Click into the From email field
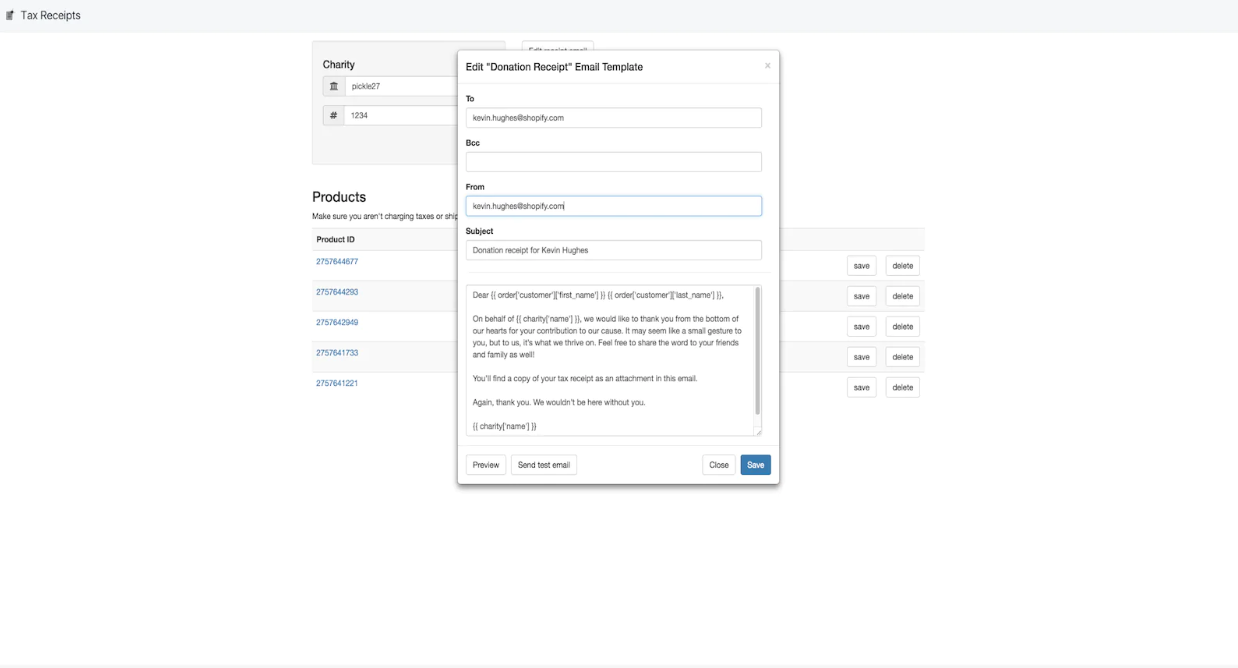 coord(613,206)
